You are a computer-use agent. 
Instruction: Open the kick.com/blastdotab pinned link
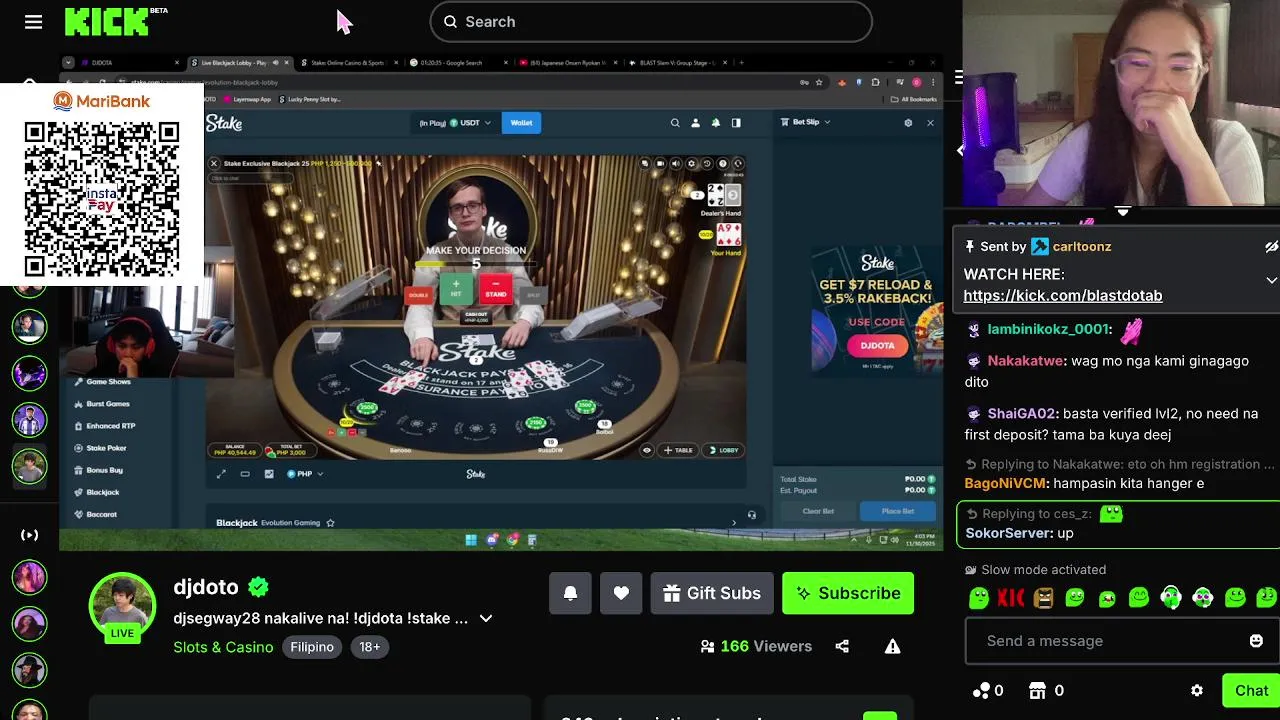click(1063, 295)
